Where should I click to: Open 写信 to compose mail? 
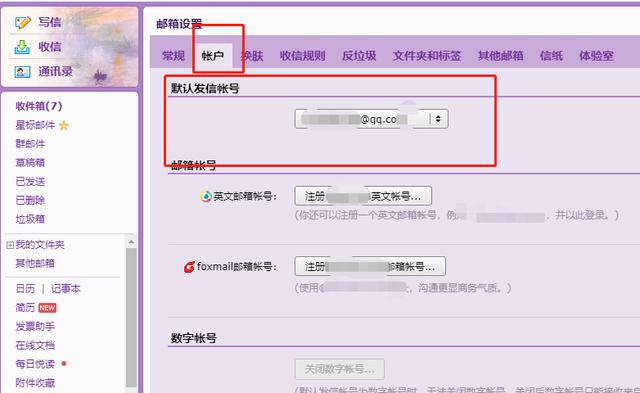(x=50, y=22)
